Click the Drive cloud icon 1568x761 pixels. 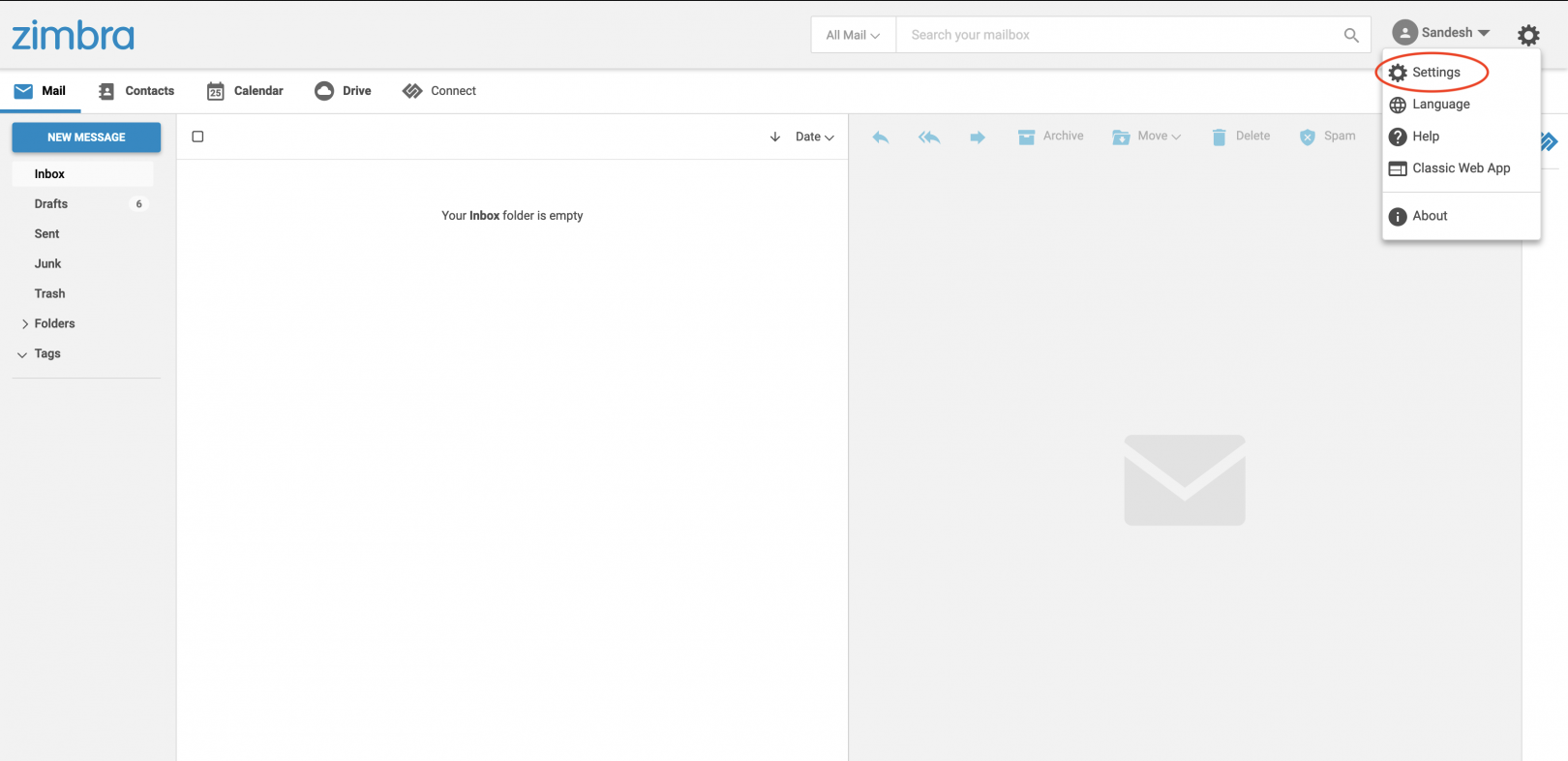324,91
